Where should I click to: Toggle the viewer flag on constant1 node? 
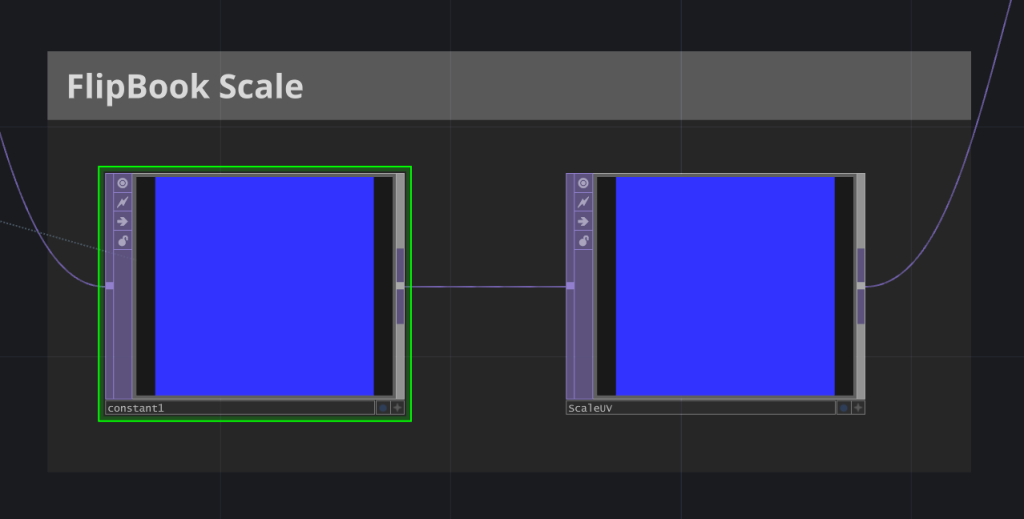pos(123,183)
